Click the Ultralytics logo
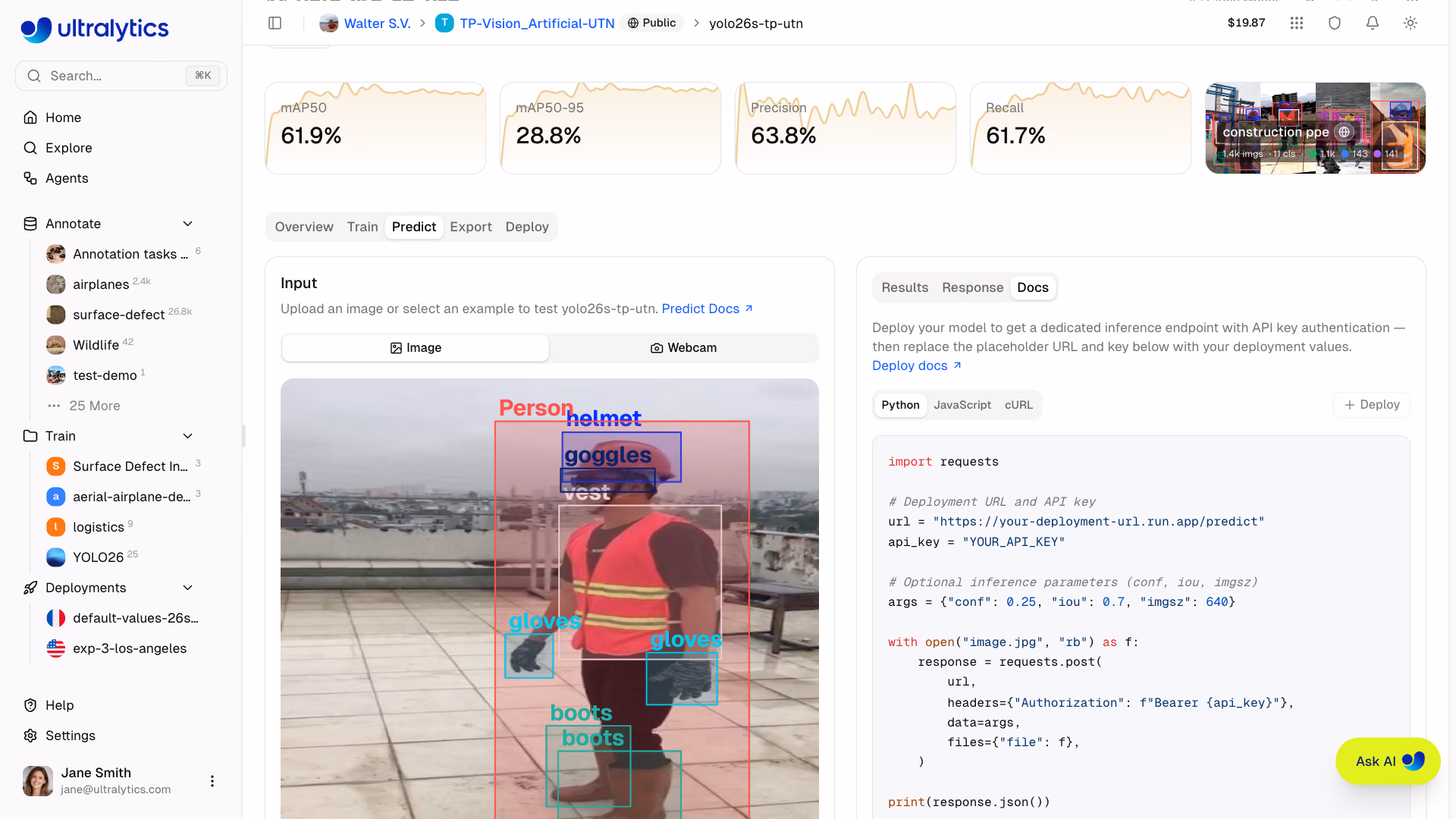 (95, 29)
